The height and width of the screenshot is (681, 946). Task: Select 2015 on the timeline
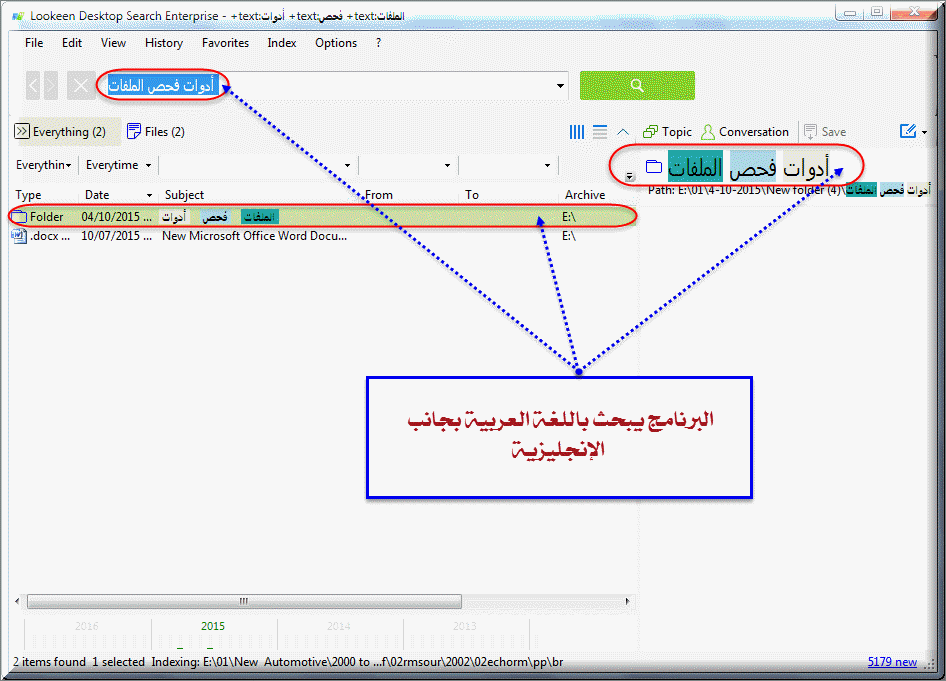212,626
